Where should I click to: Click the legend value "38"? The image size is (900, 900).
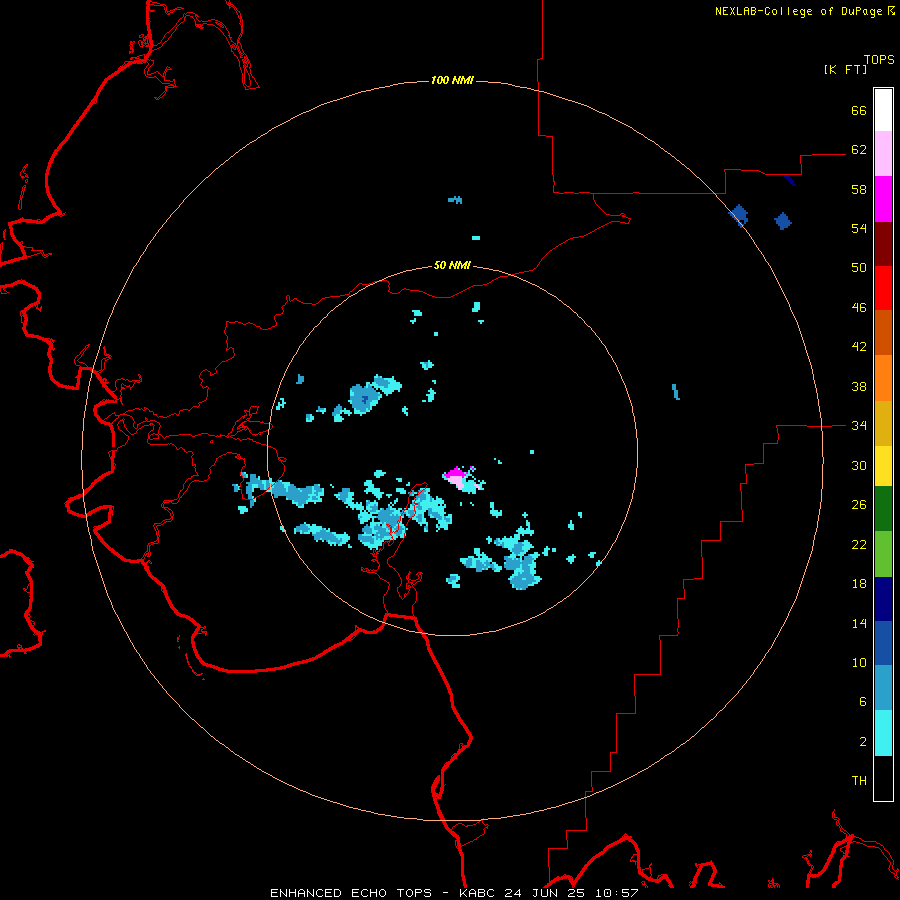coord(859,386)
